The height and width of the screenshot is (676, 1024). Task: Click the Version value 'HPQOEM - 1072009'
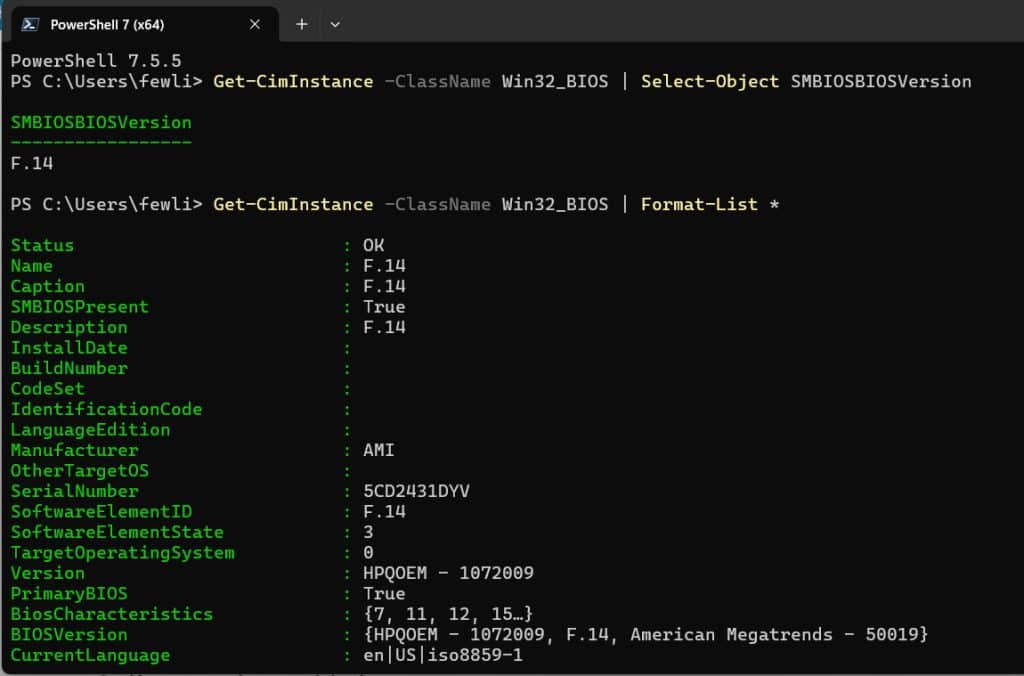pos(449,573)
